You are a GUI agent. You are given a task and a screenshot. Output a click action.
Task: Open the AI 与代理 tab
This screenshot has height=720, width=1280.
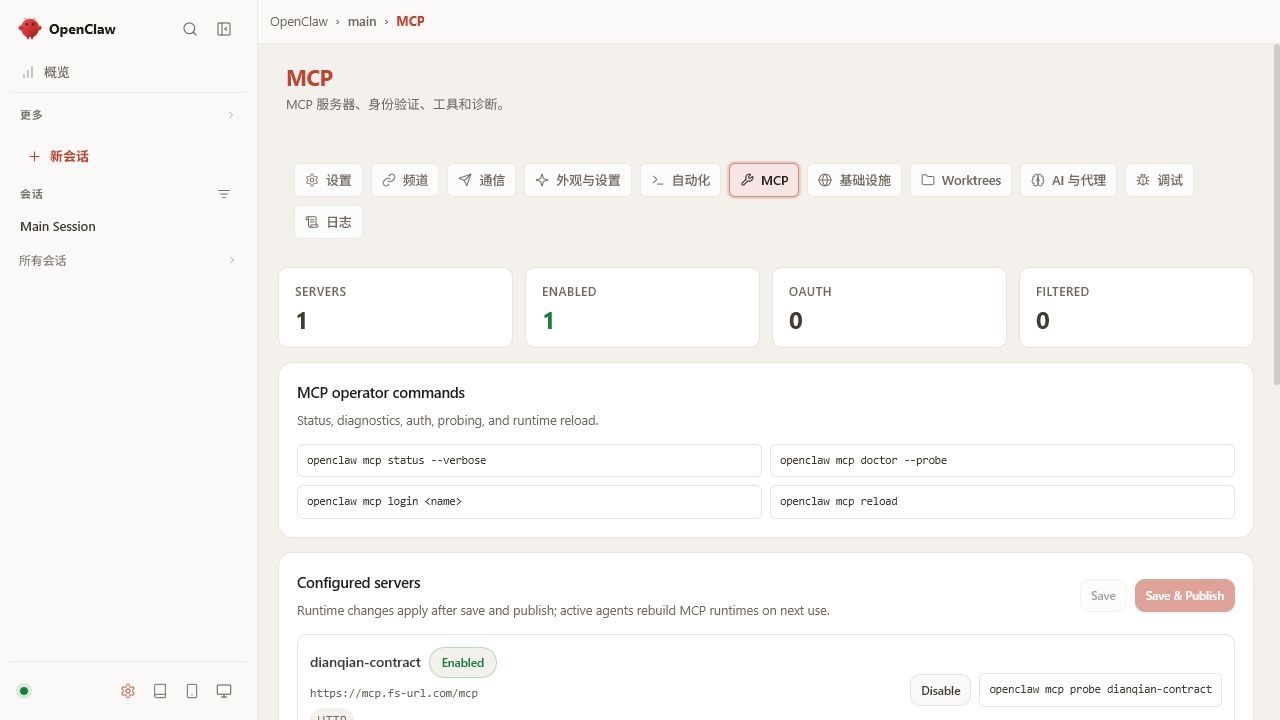tap(1068, 180)
